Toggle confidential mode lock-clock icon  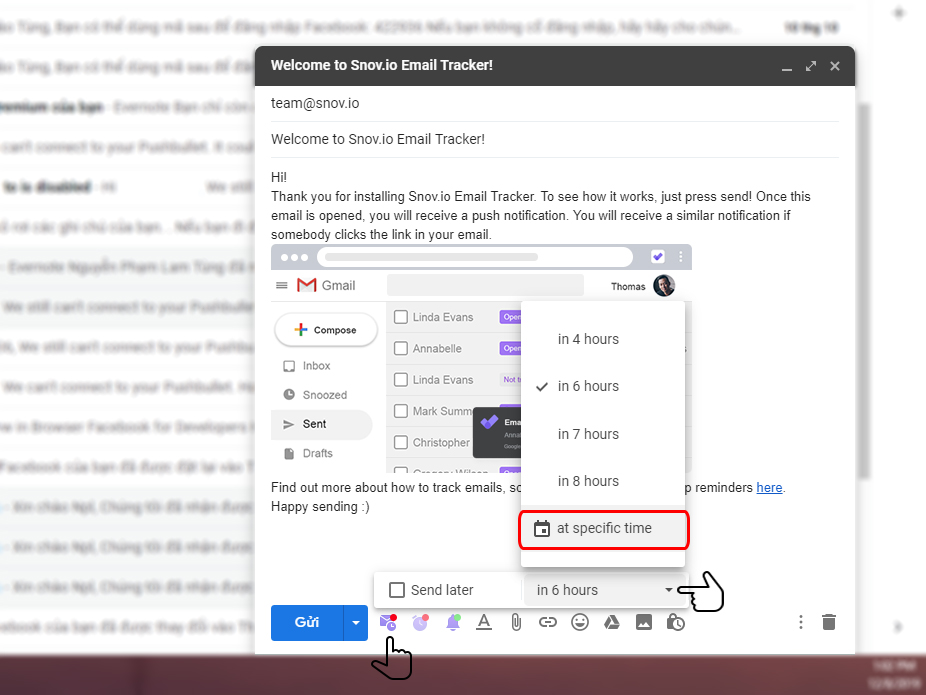pos(676,622)
